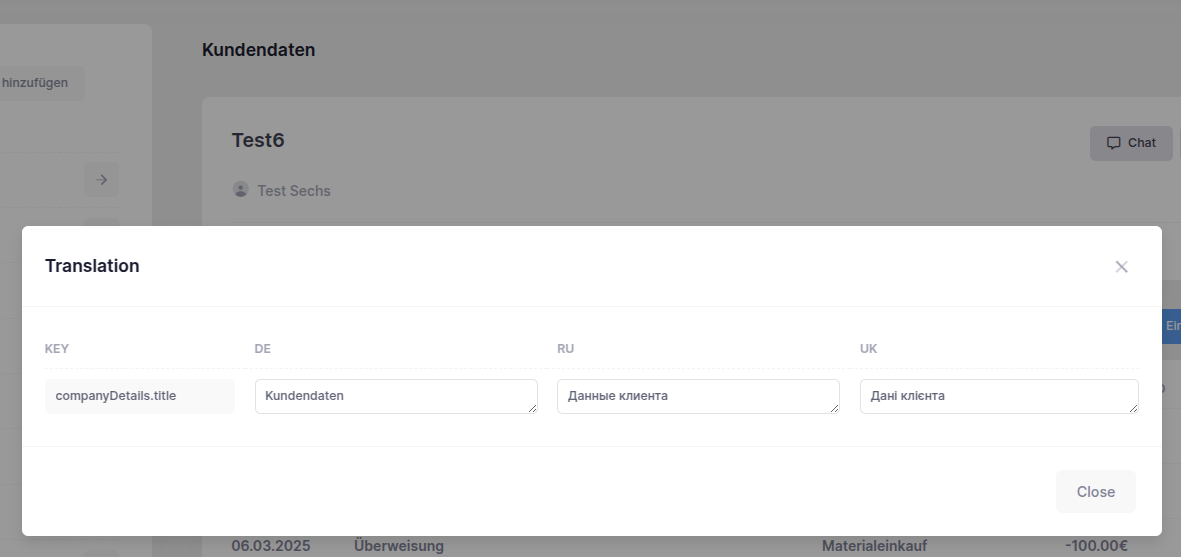1181x557 pixels.
Task: Focus the RU field with Данные клиента
Action: coord(697,396)
